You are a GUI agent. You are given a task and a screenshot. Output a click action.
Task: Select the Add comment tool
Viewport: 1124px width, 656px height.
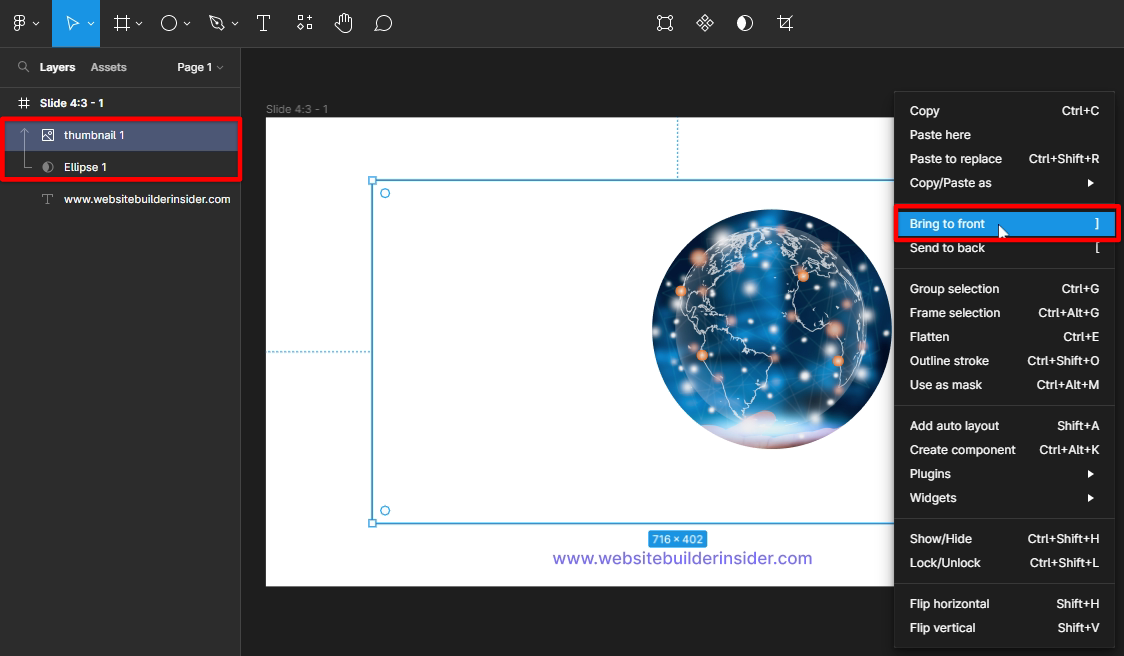click(383, 23)
